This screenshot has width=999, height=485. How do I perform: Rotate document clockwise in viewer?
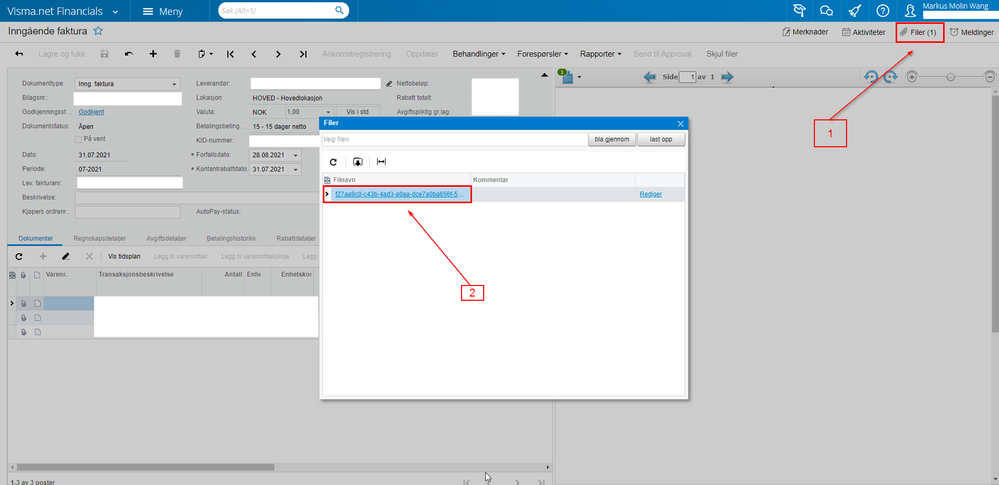890,76
